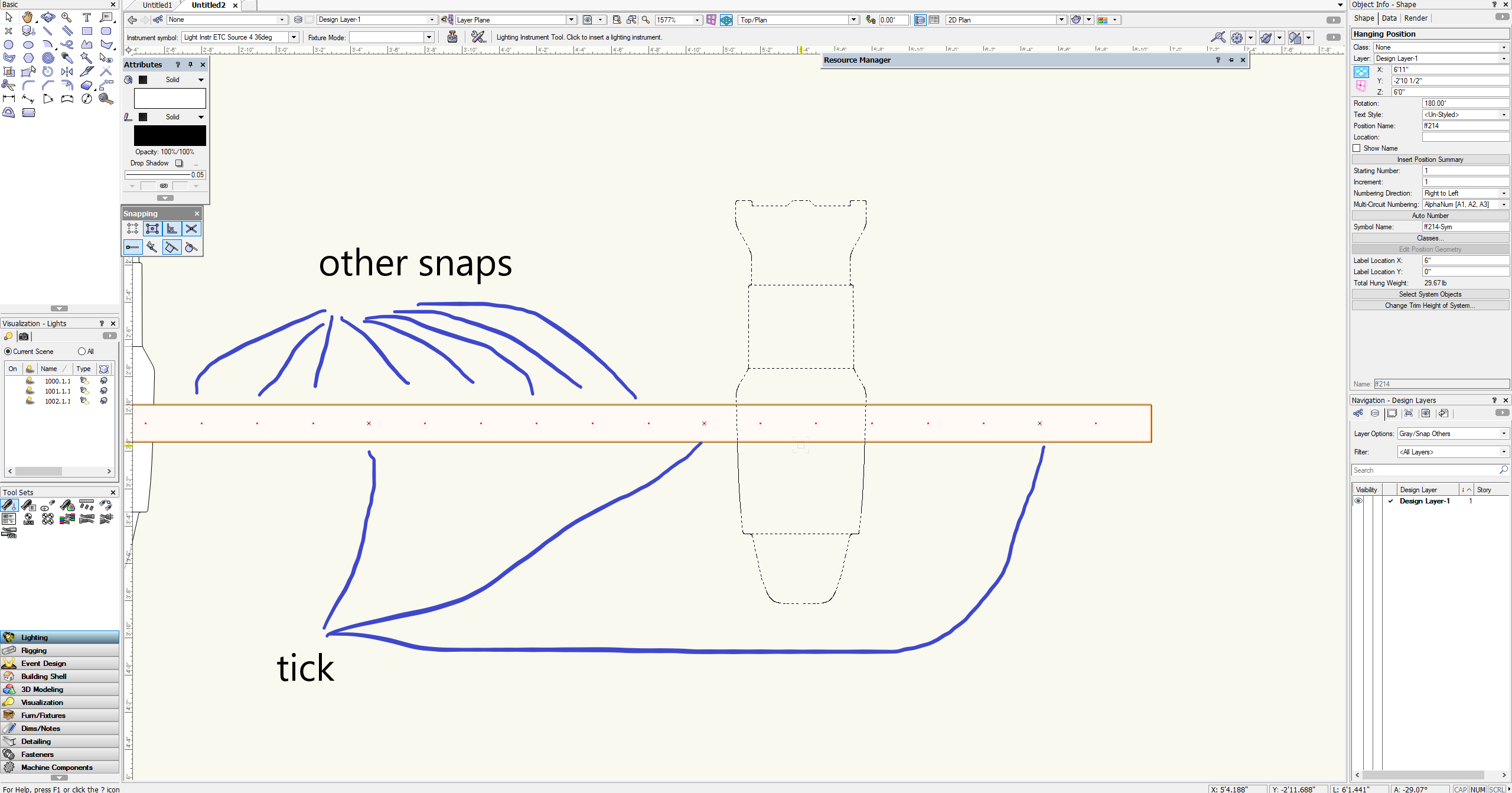The height and width of the screenshot is (793, 1512).
Task: Toggle Snap to Grid in Snapping palette
Action: point(133,229)
